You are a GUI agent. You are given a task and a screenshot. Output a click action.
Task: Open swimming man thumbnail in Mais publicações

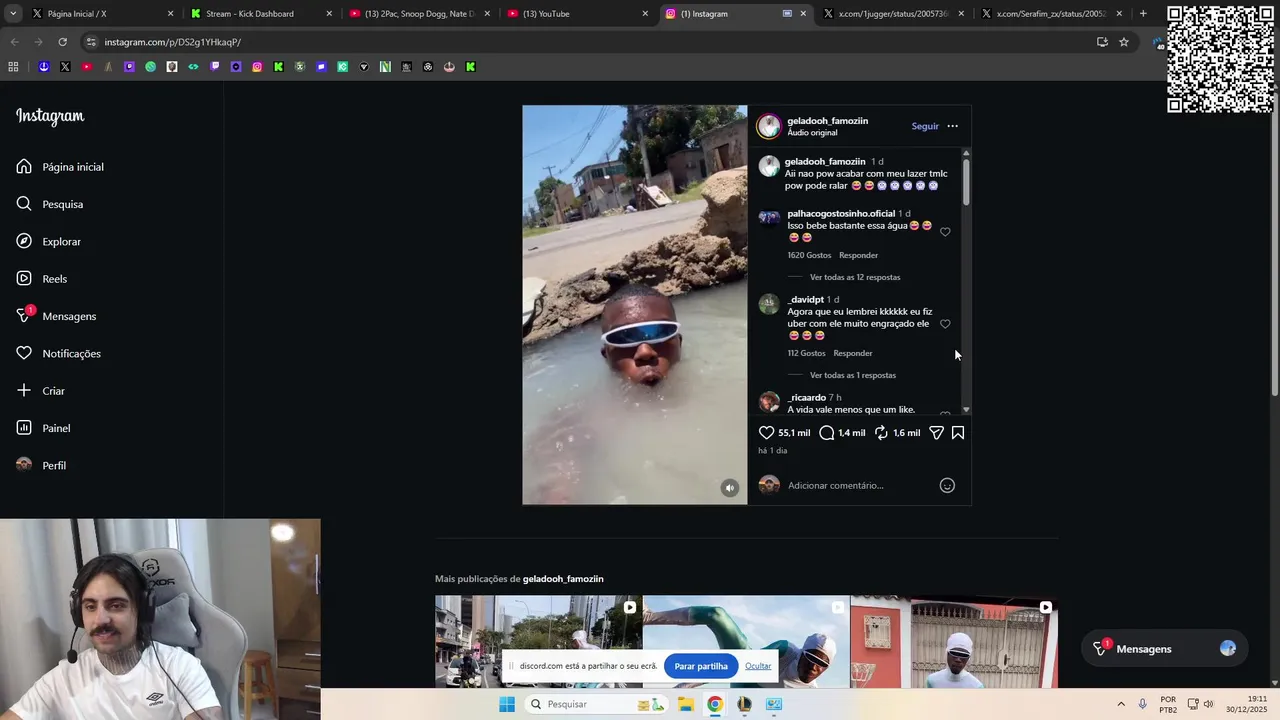[x=746, y=642]
